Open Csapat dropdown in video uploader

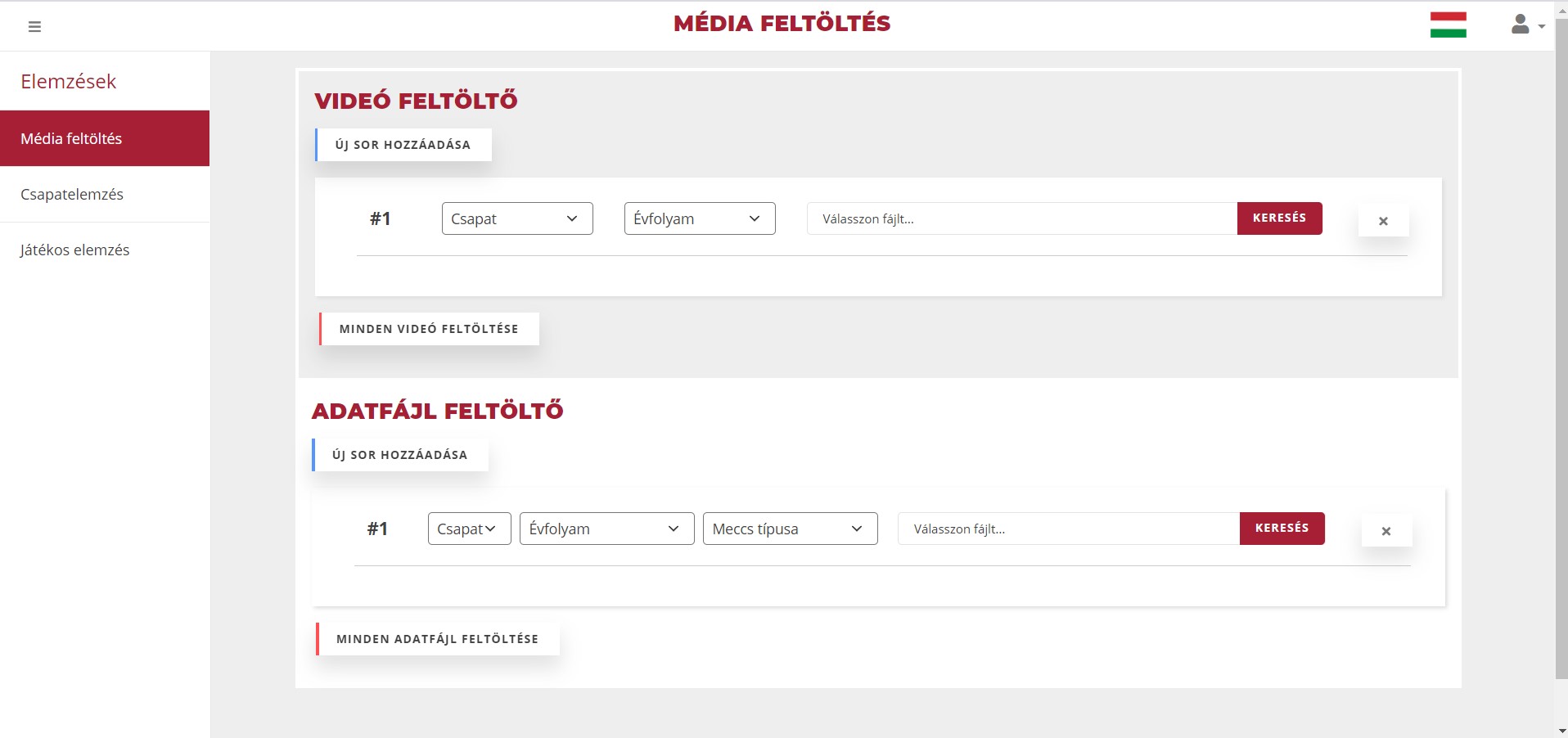tap(516, 218)
